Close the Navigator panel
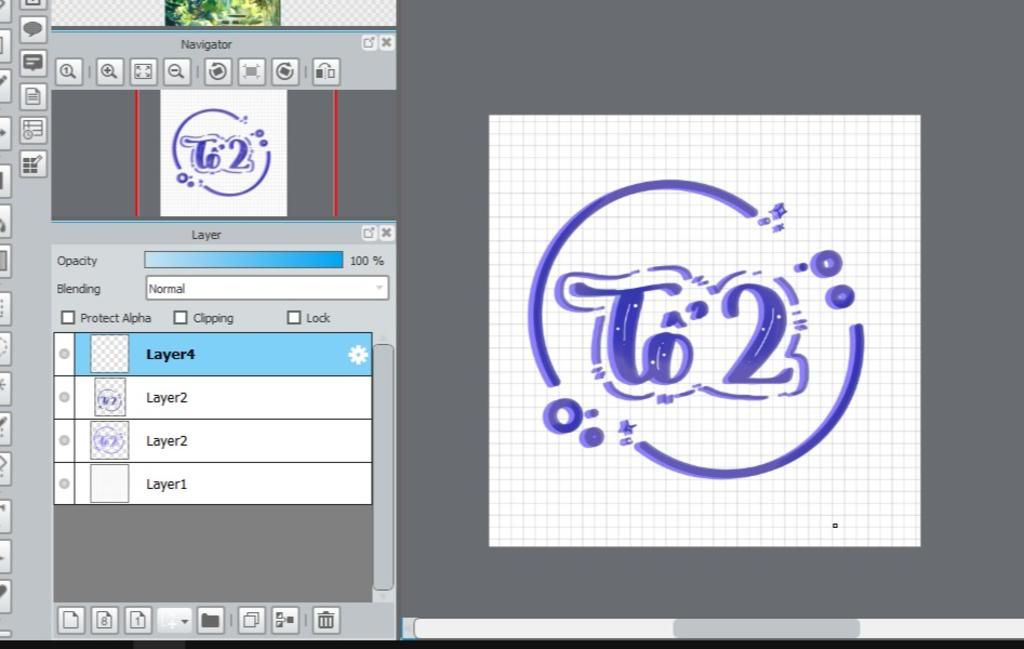Viewport: 1024px width, 649px height. coord(387,42)
